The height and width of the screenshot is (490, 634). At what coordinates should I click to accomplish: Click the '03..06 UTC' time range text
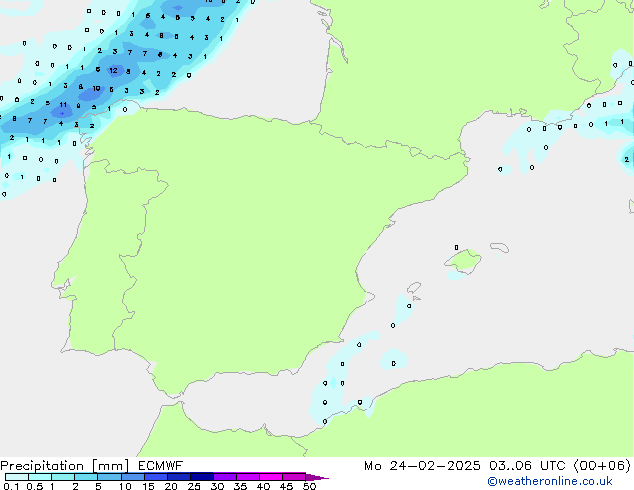pyautogui.click(x=527, y=466)
